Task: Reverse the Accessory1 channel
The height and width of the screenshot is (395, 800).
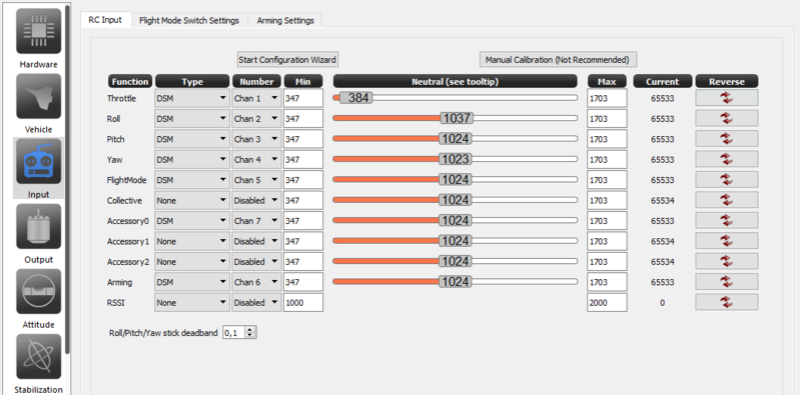Action: 727,241
